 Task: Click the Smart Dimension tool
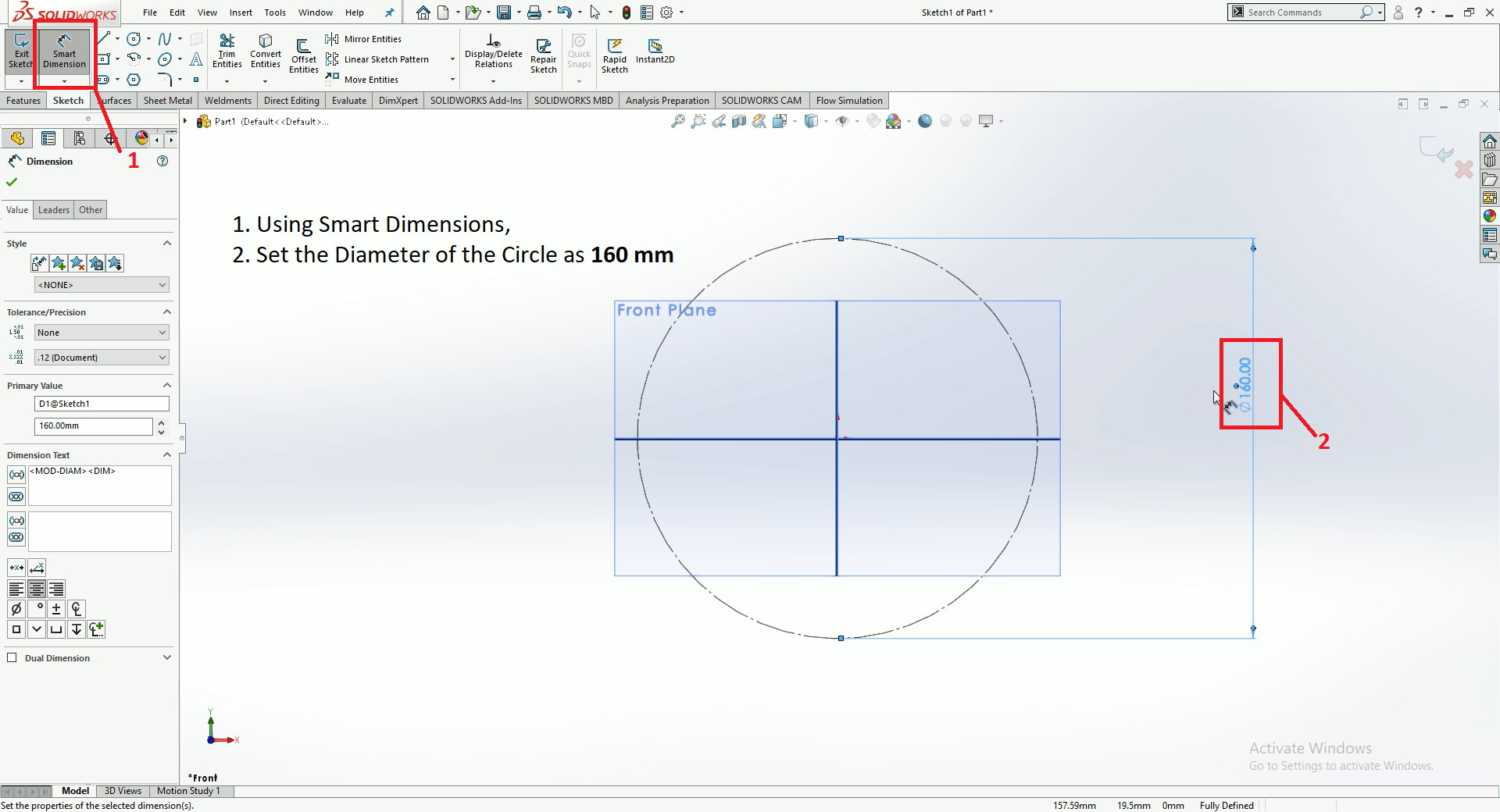coord(64,52)
